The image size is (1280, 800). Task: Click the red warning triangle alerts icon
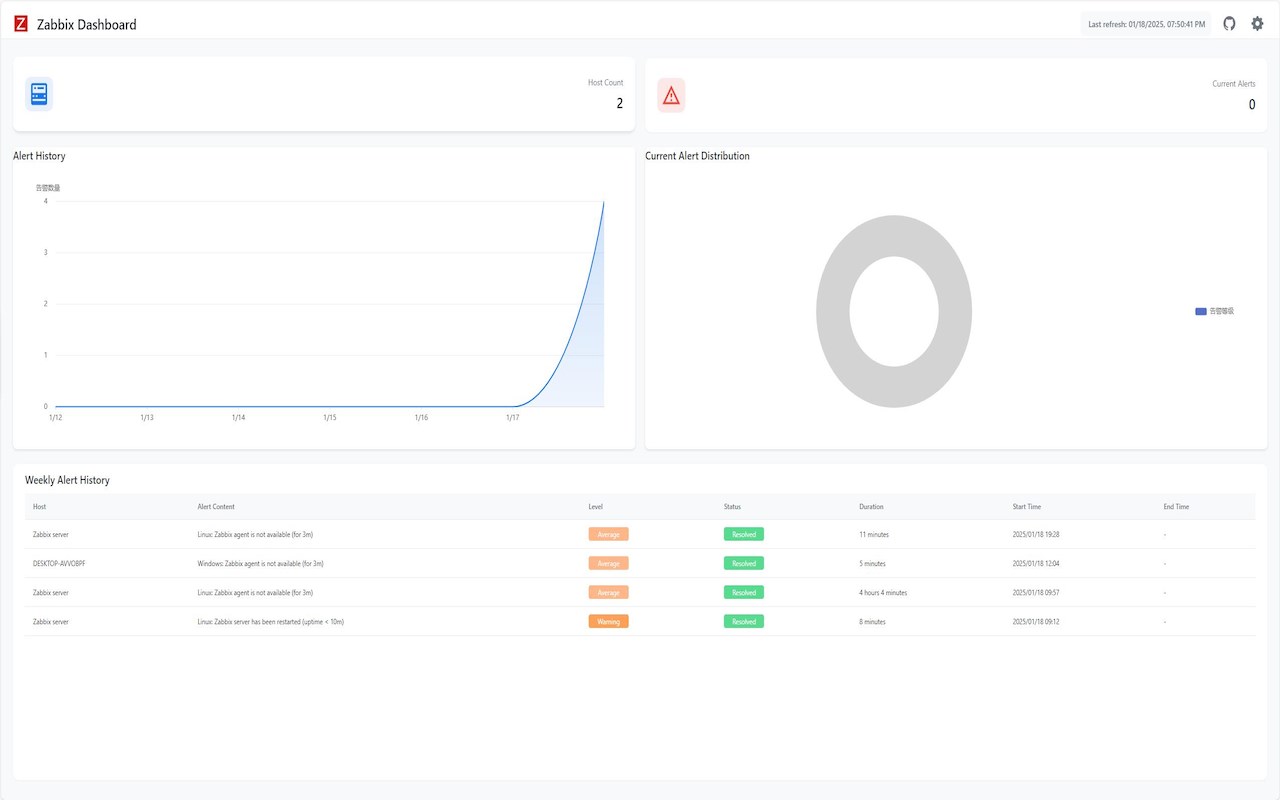tap(671, 95)
